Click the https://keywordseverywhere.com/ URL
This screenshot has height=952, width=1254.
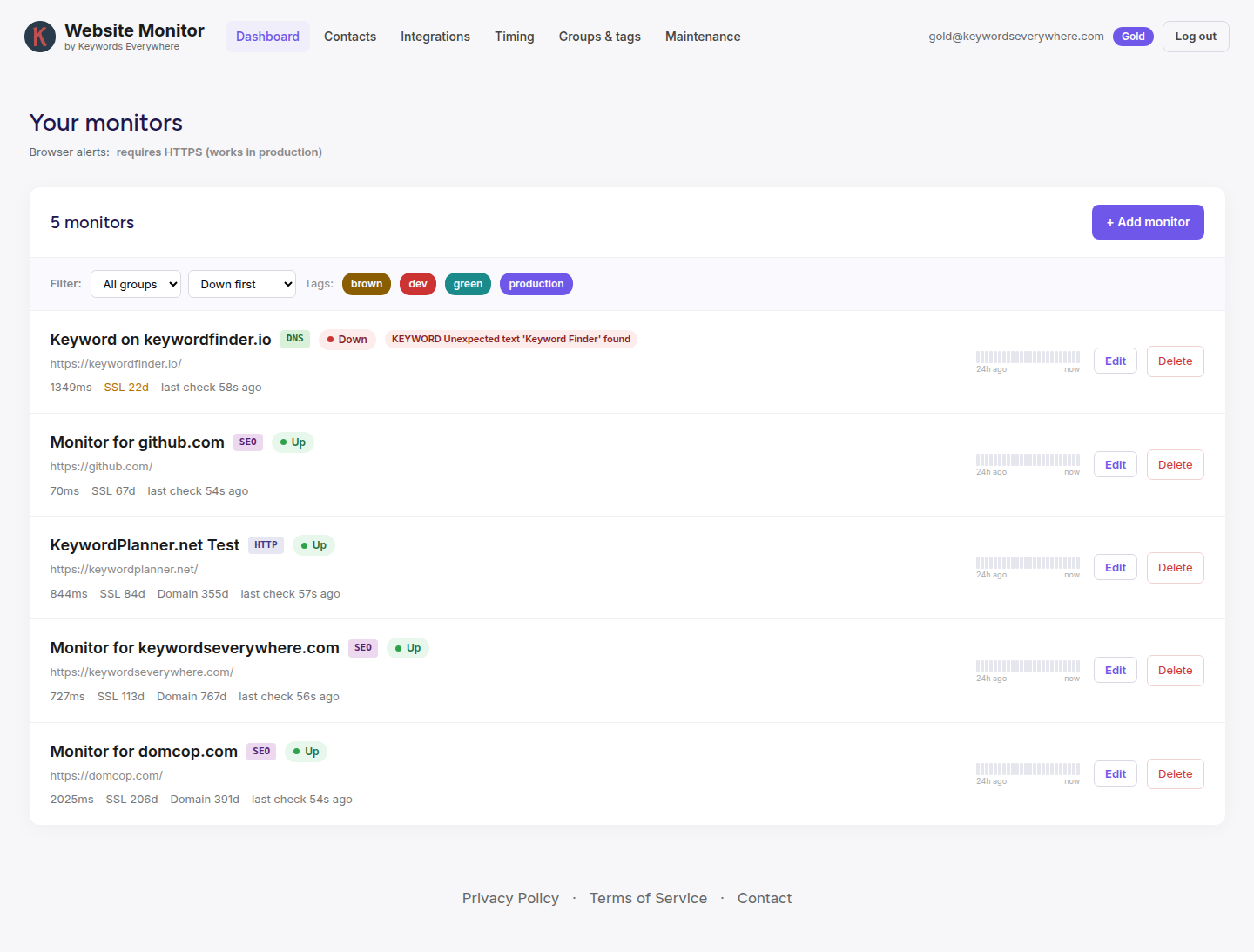pos(142,672)
